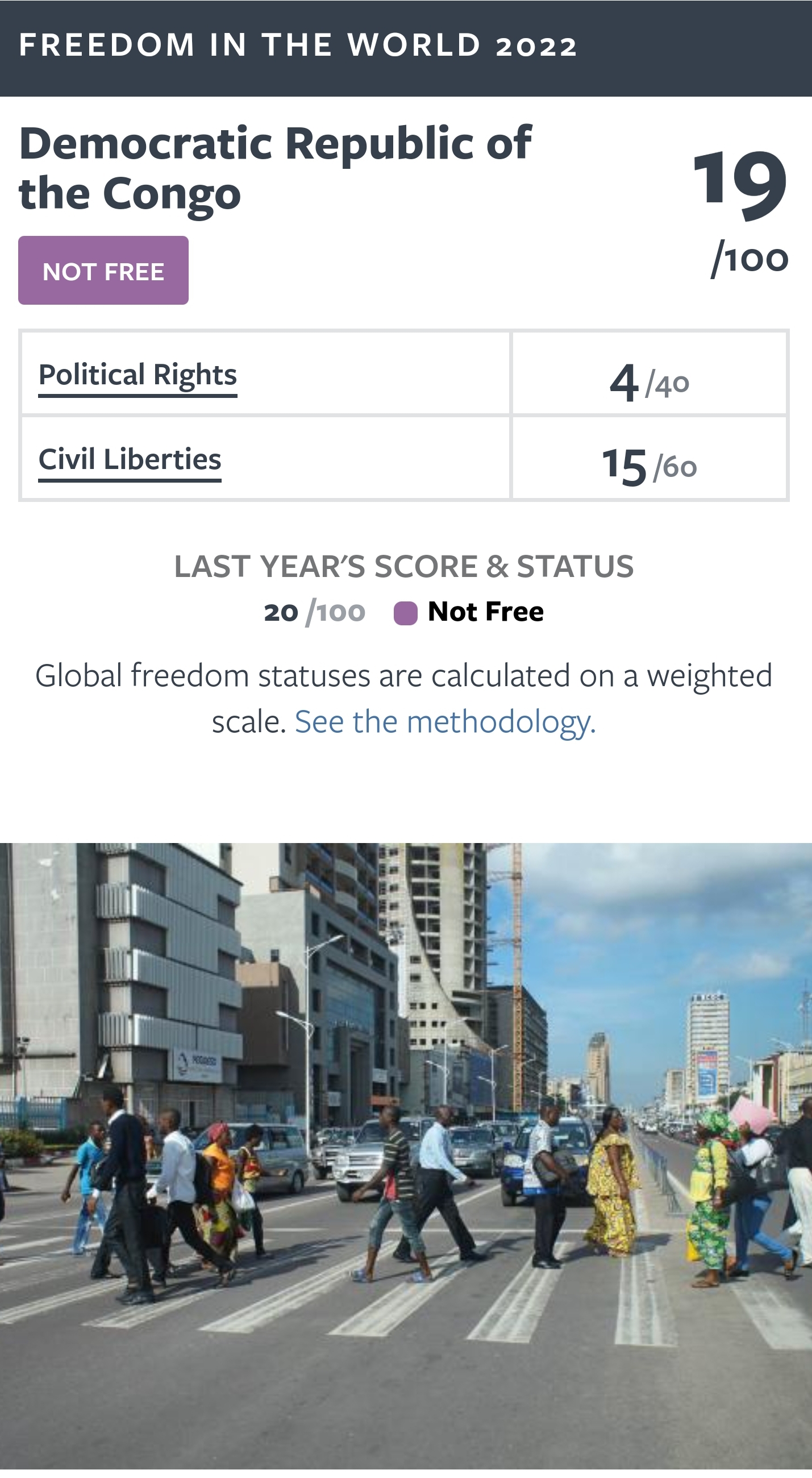Open the Civil Liberties link
The height and width of the screenshot is (1478, 812).
click(130, 459)
